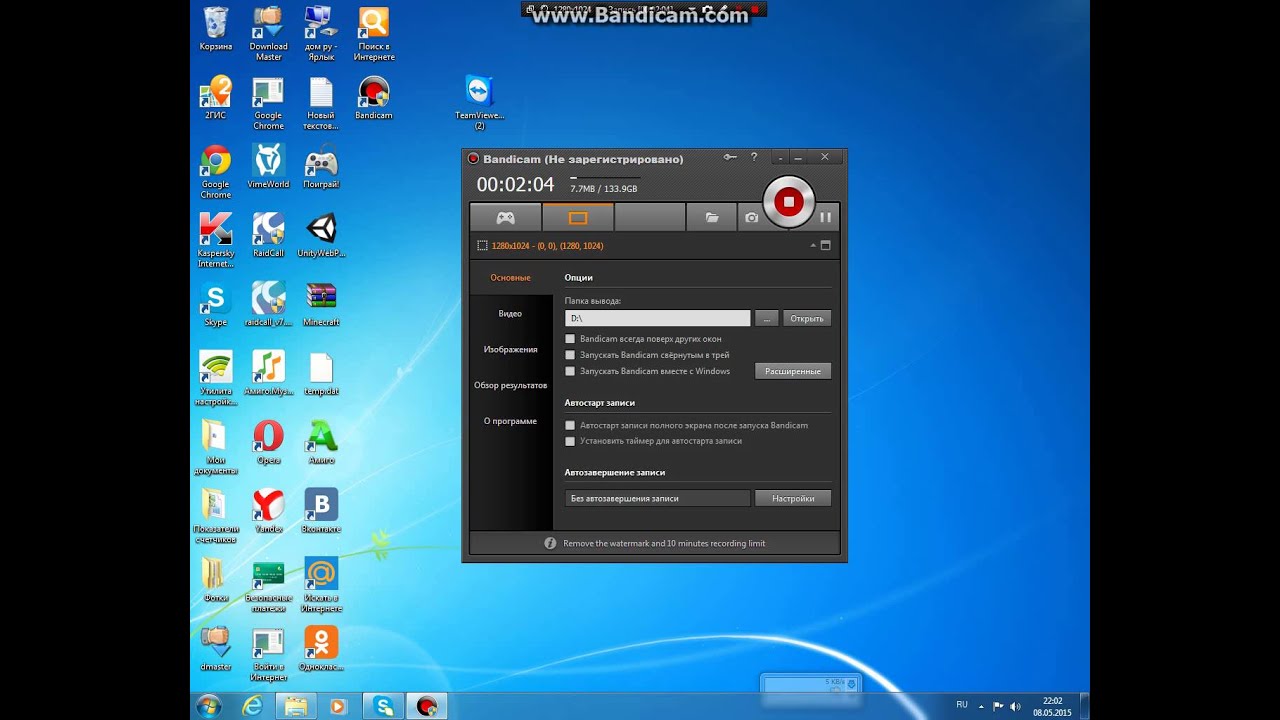Collapse panel with small up arrow
The height and width of the screenshot is (720, 1280).
813,245
